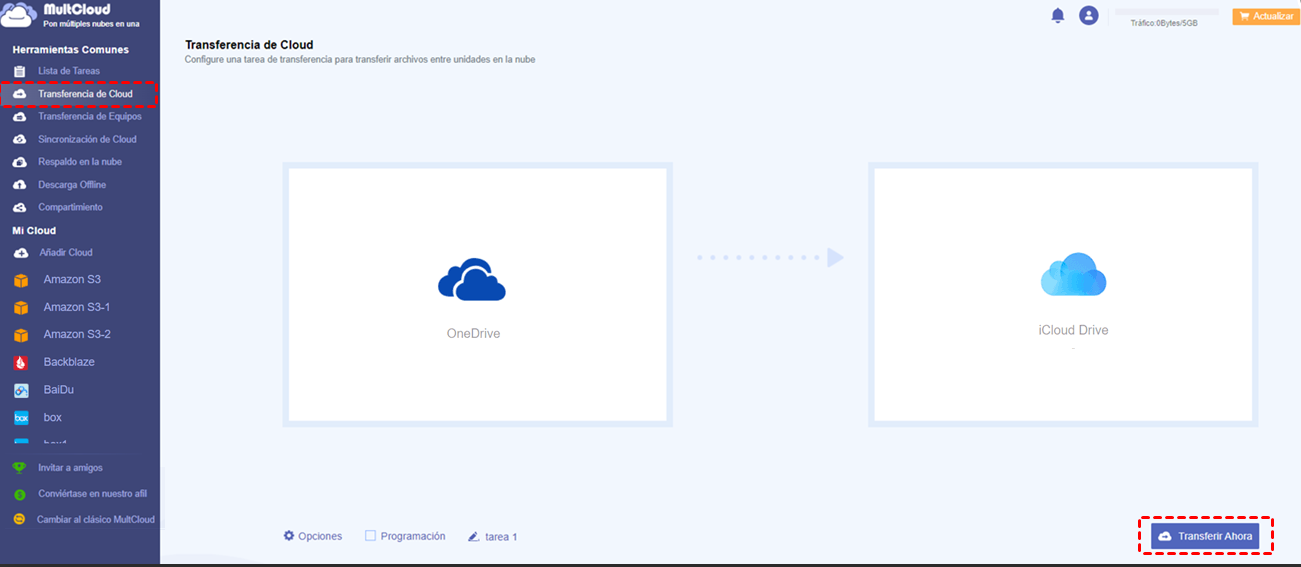This screenshot has width=1301, height=567.
Task: Click Conviértase affiliate dollar icon
Action: tap(19, 494)
